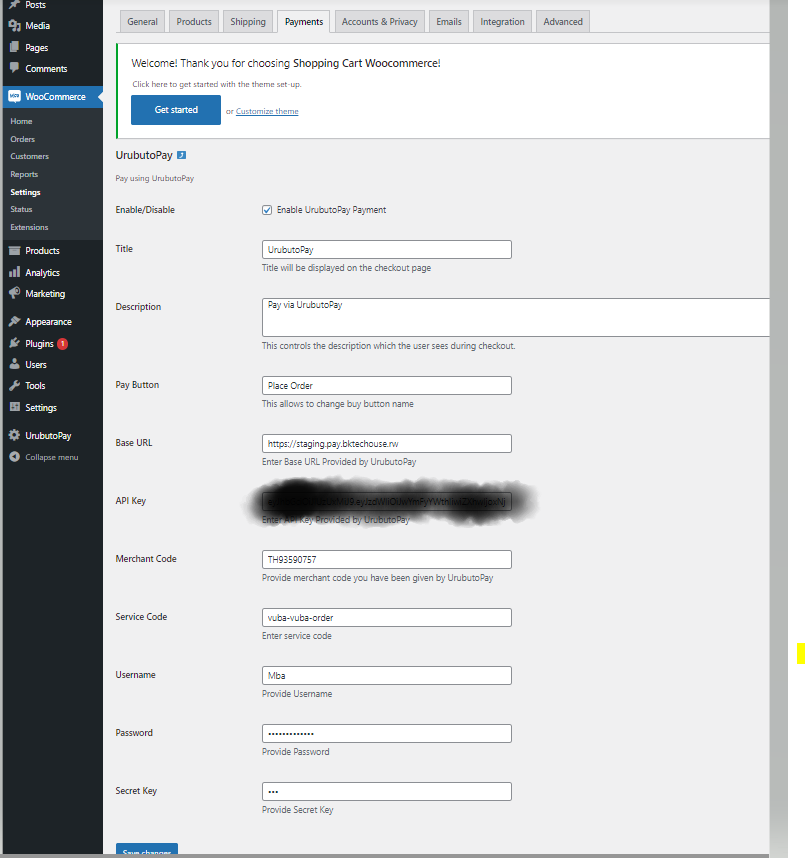
Task: Click the Title input field
Action: pyautogui.click(x=387, y=250)
